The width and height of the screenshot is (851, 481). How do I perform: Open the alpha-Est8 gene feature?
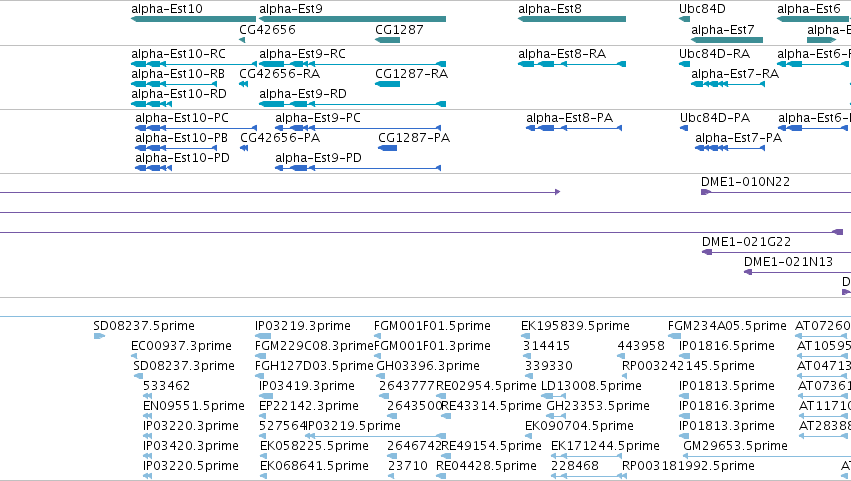(x=572, y=19)
